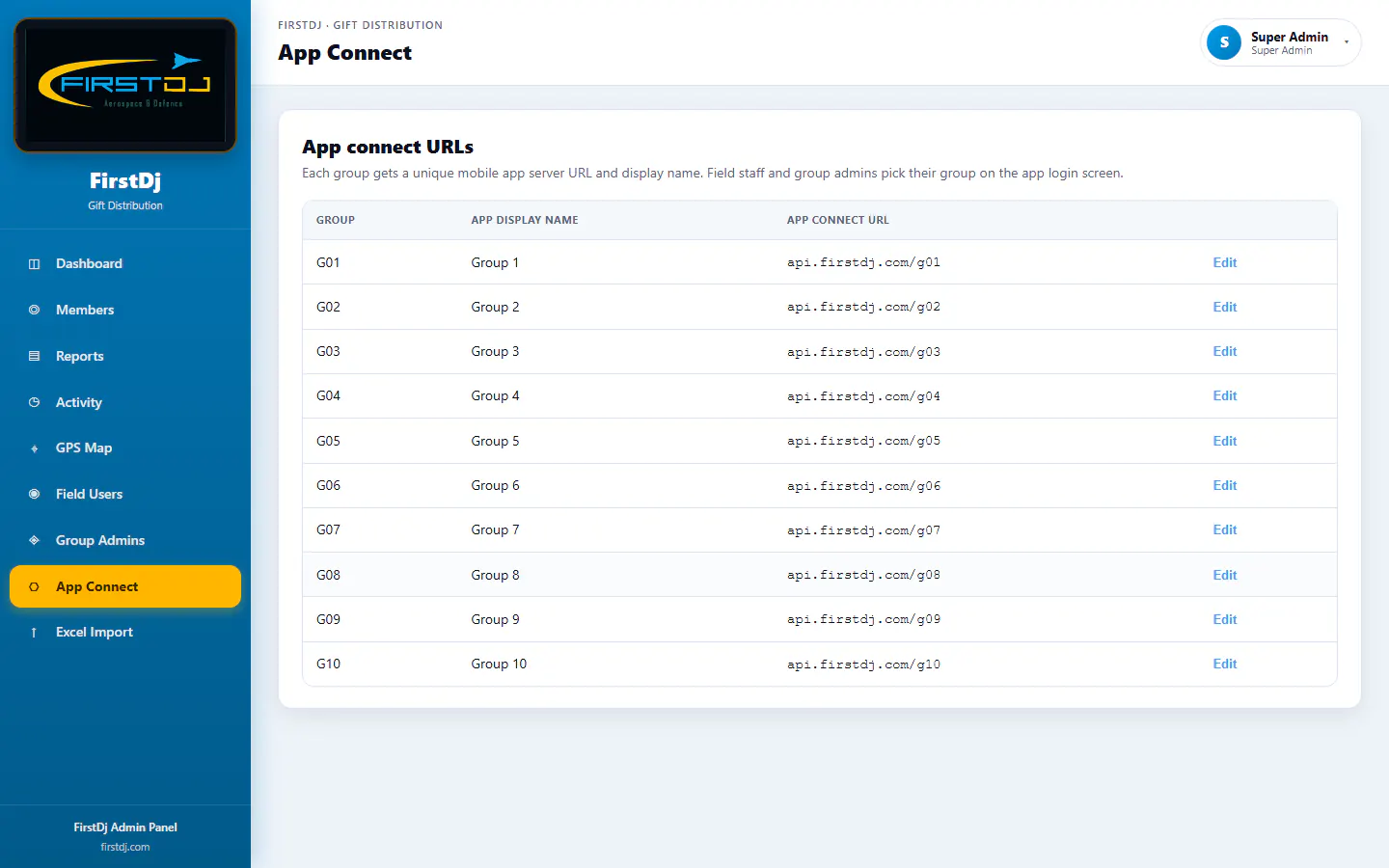Select URL api.firstdj.com/g02
Screen dimensions: 1389x868
[x=863, y=307]
